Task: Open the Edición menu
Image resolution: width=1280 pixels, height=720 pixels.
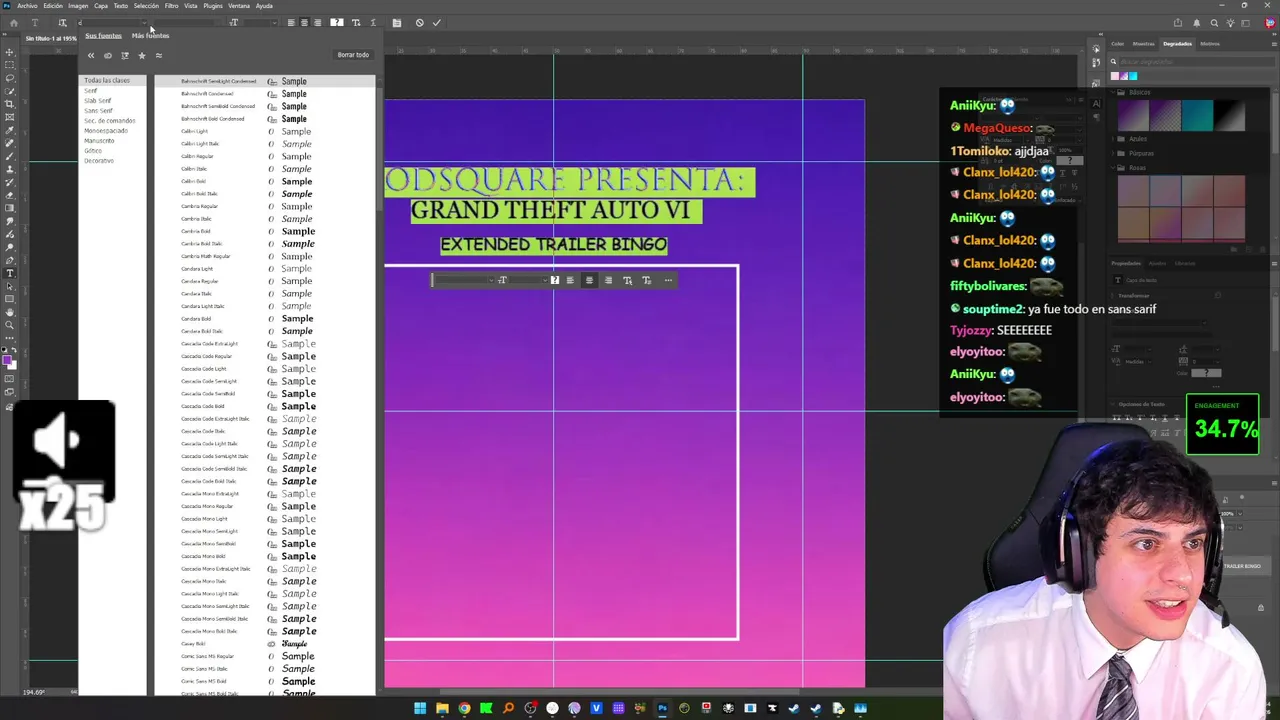Action: point(53,6)
